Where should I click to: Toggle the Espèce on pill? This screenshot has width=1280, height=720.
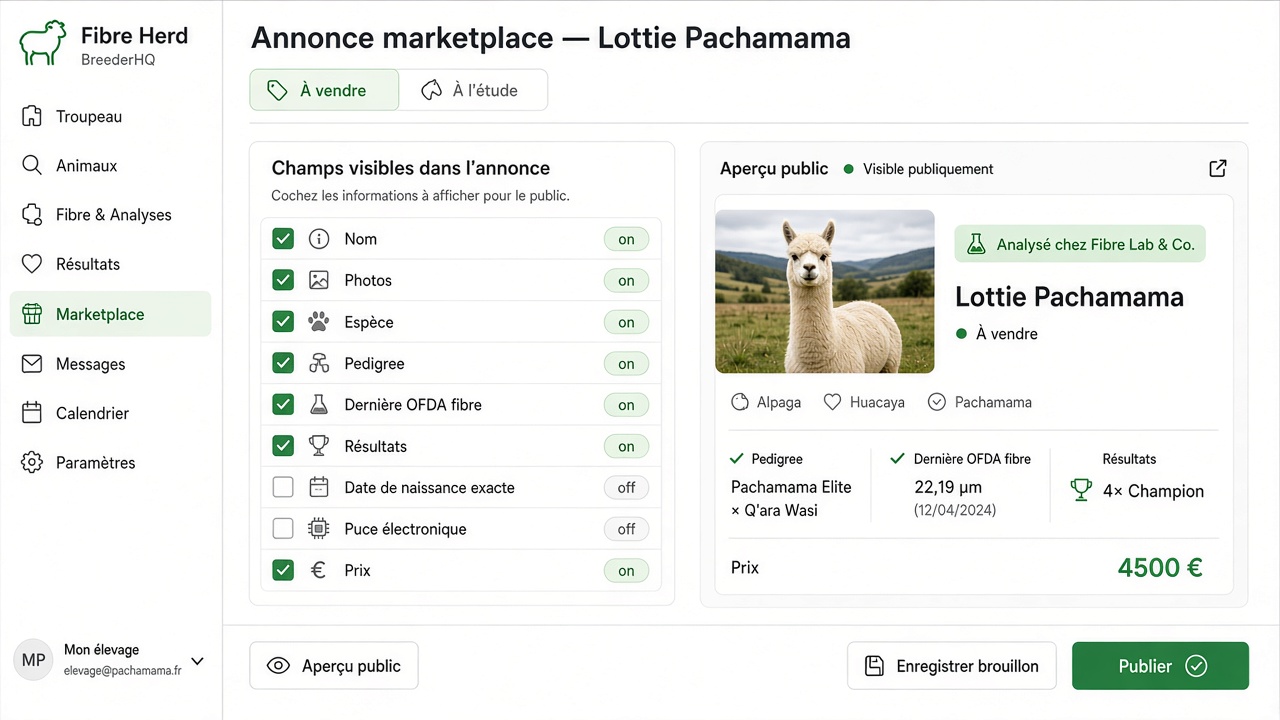pos(626,322)
